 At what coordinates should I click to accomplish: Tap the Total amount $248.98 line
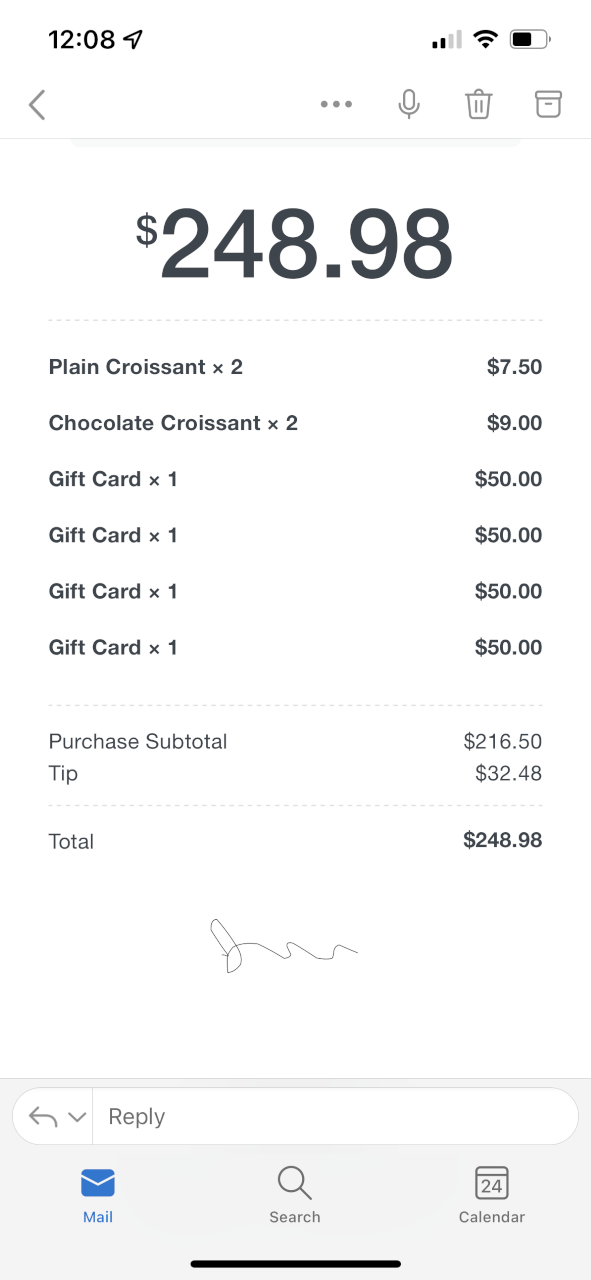[295, 840]
